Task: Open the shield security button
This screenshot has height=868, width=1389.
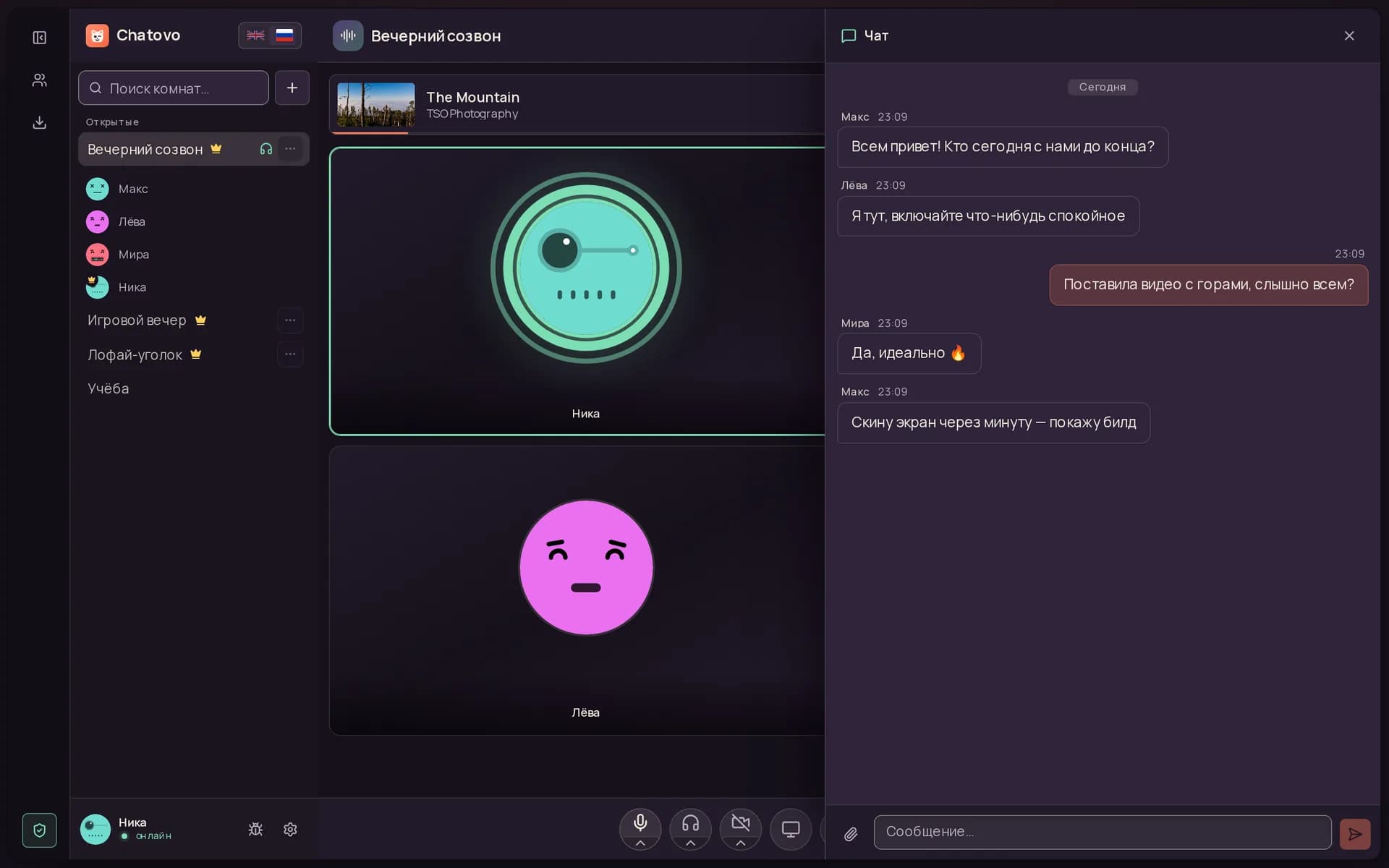Action: (40, 830)
